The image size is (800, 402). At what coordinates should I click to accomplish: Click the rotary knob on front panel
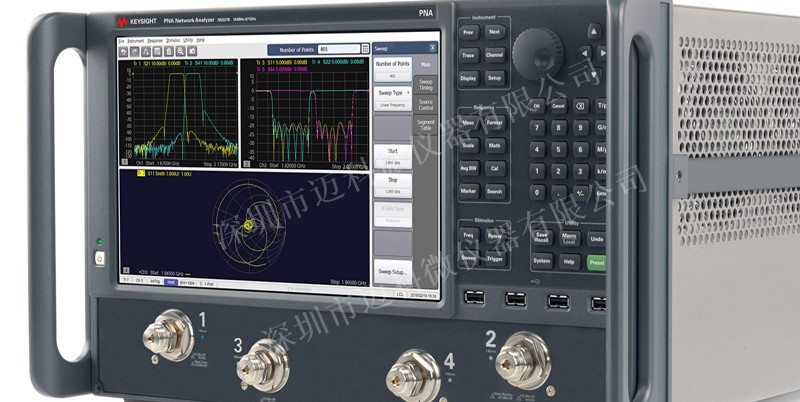[x=537, y=53]
